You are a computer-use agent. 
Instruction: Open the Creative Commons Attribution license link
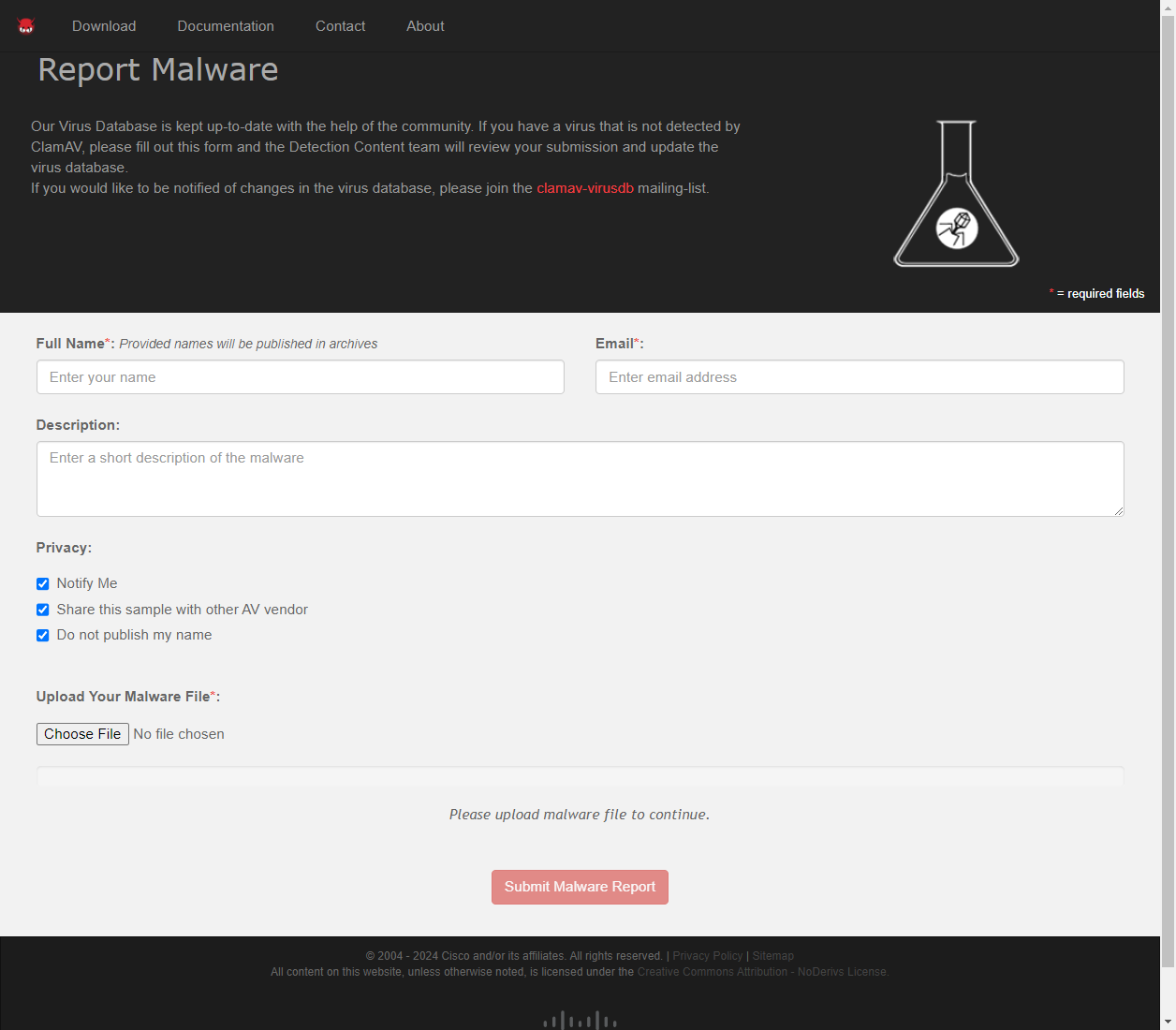click(761, 971)
